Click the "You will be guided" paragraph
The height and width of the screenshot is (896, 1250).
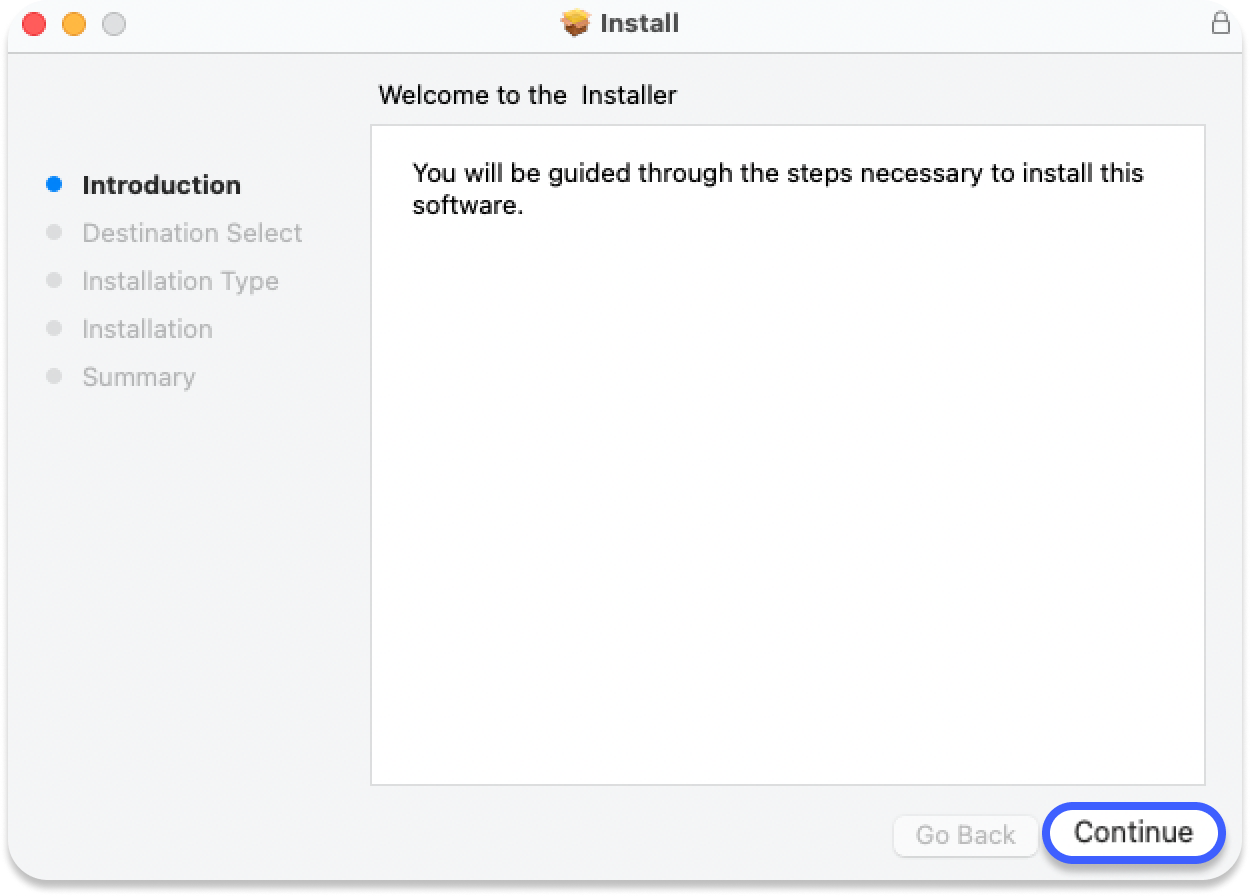click(777, 189)
